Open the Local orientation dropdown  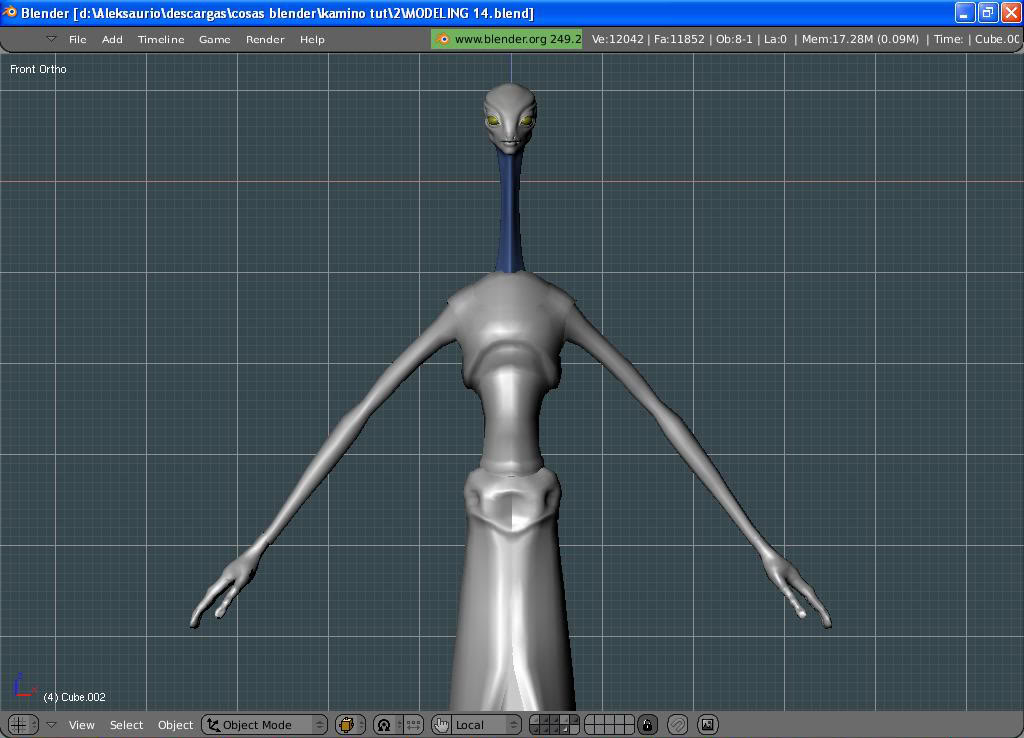point(486,725)
